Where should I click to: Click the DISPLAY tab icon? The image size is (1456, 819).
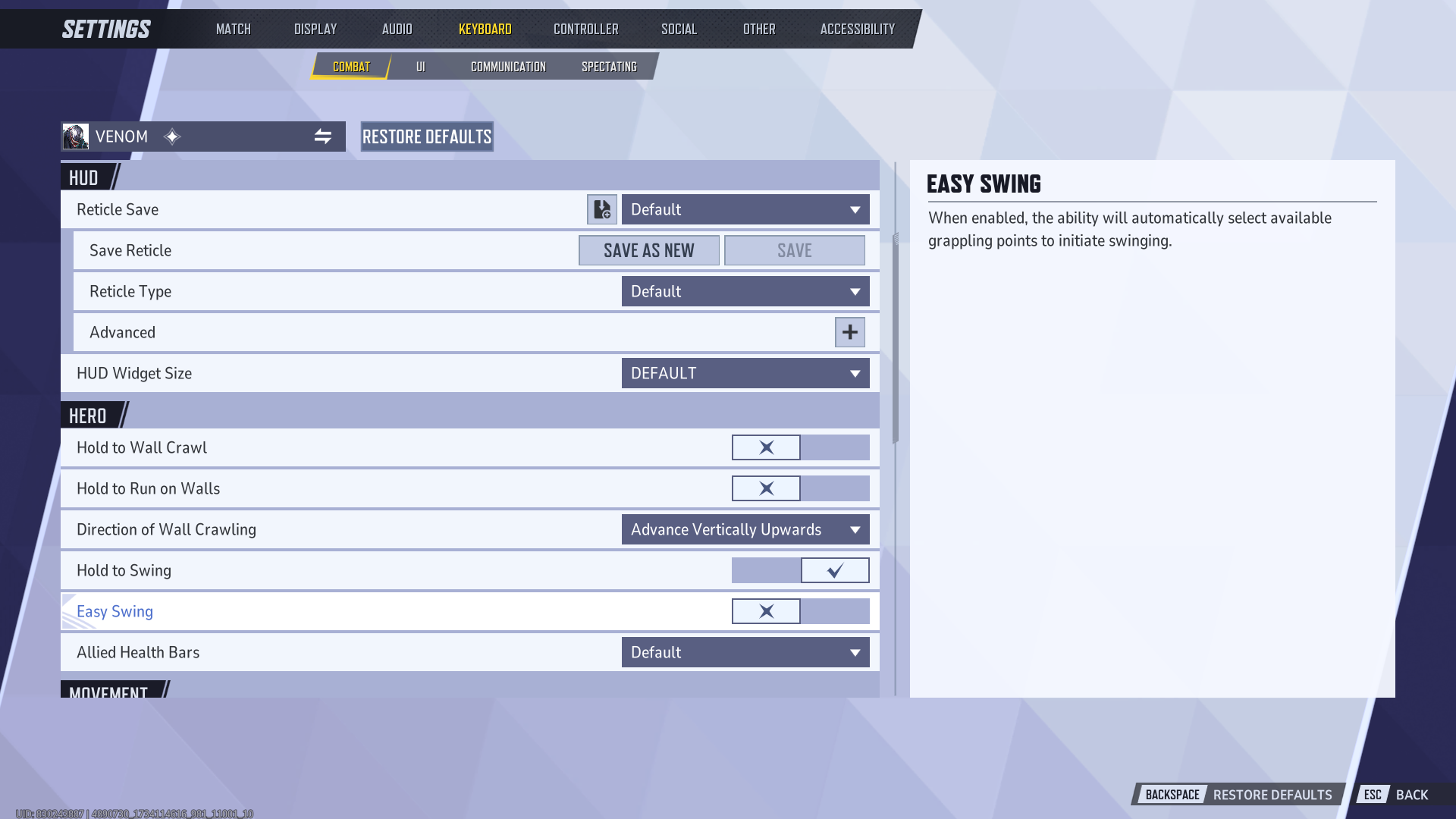pos(314,28)
